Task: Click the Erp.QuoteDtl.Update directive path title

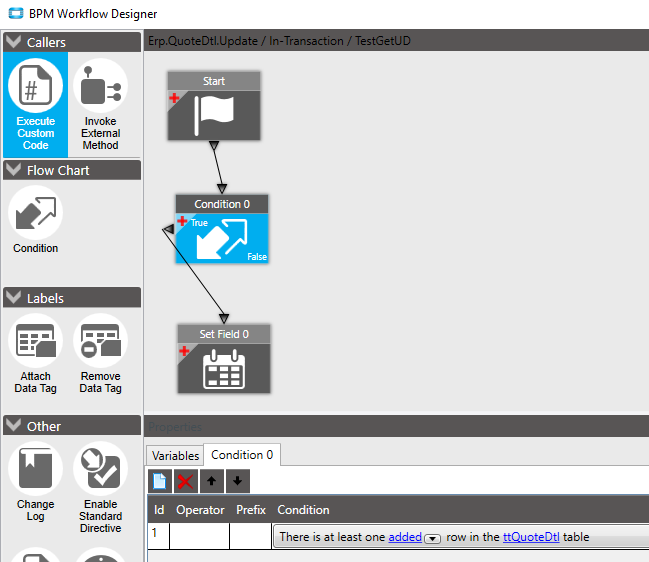Action: point(279,41)
